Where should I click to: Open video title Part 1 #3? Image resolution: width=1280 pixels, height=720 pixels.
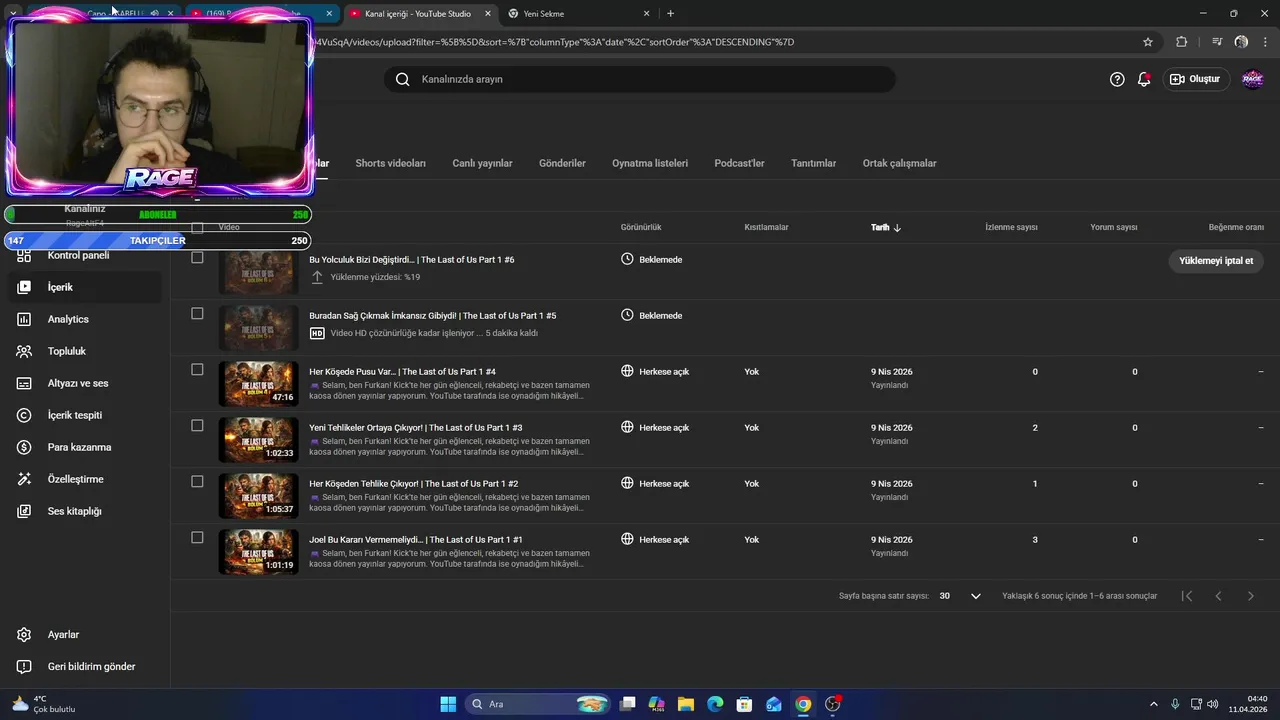(x=416, y=428)
